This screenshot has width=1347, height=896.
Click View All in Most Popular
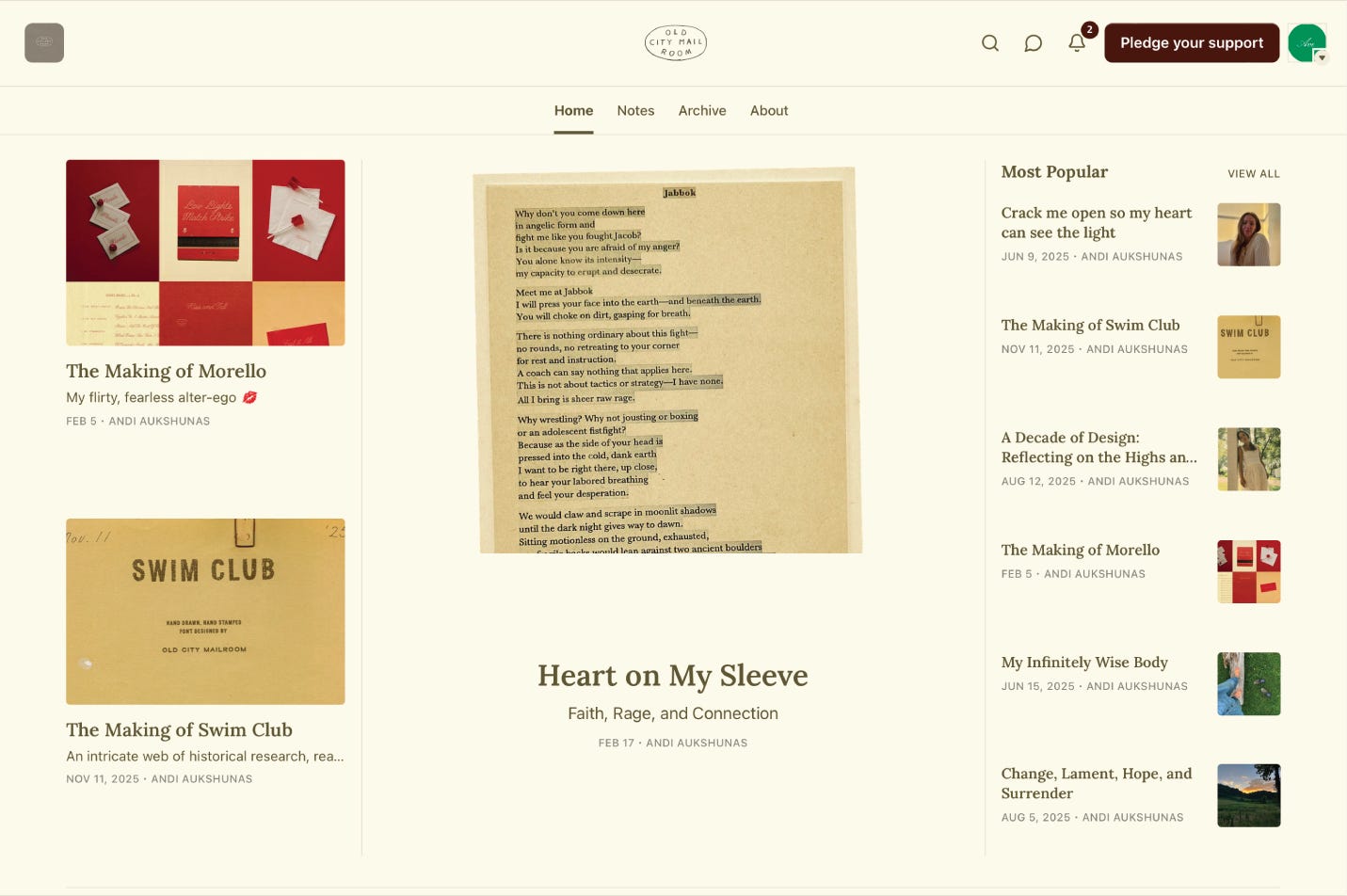pyautogui.click(x=1253, y=174)
